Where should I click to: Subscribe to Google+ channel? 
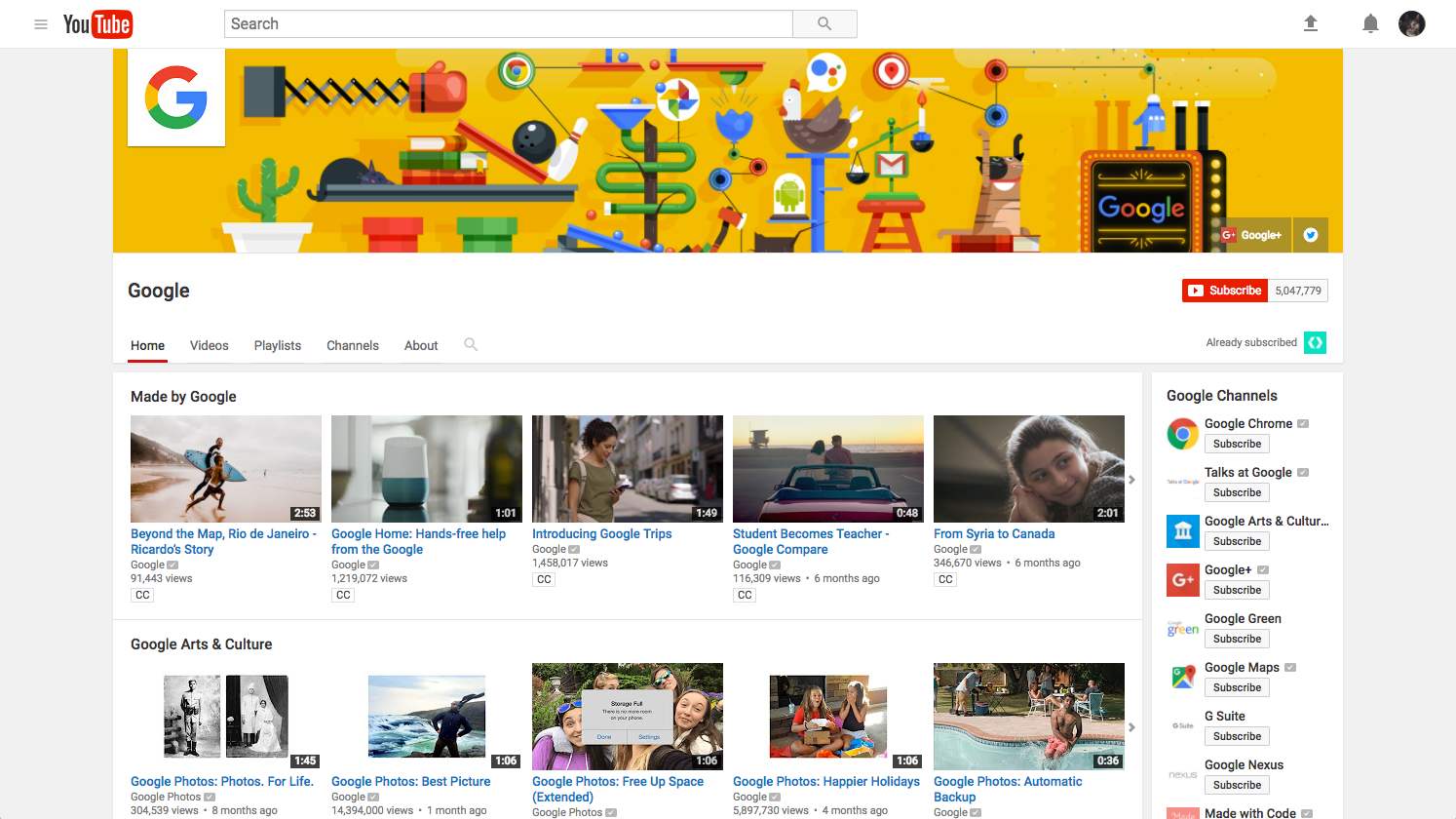coord(1237,590)
